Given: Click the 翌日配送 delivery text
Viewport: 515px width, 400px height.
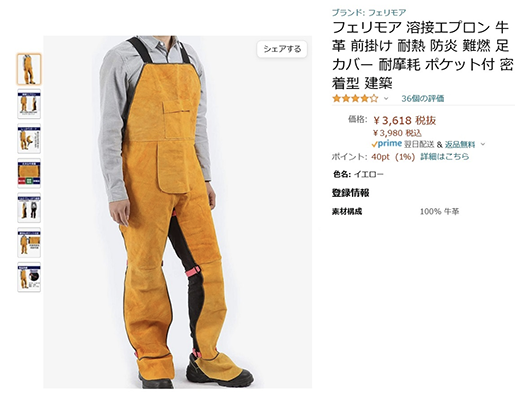Looking at the screenshot, I should point(419,144).
